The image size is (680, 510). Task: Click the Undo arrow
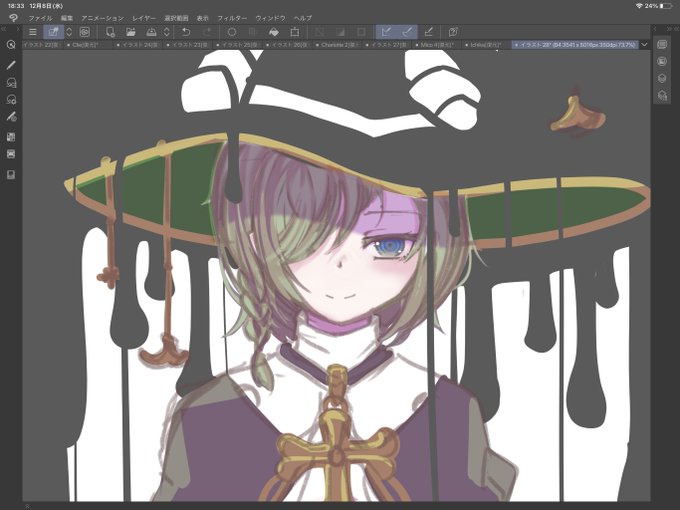point(186,32)
